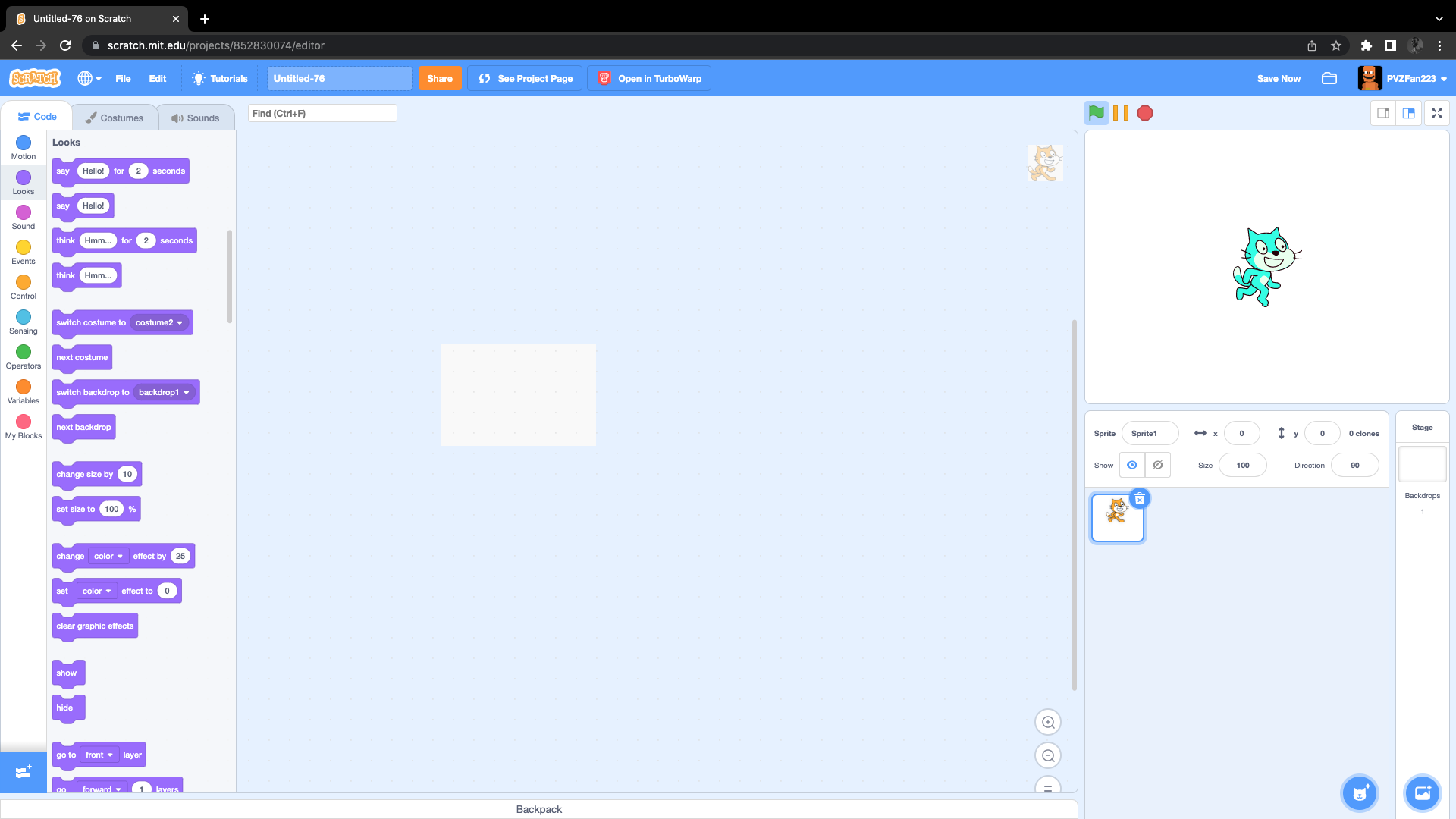The height and width of the screenshot is (819, 1456).
Task: Click the orange Share button
Action: point(439,78)
